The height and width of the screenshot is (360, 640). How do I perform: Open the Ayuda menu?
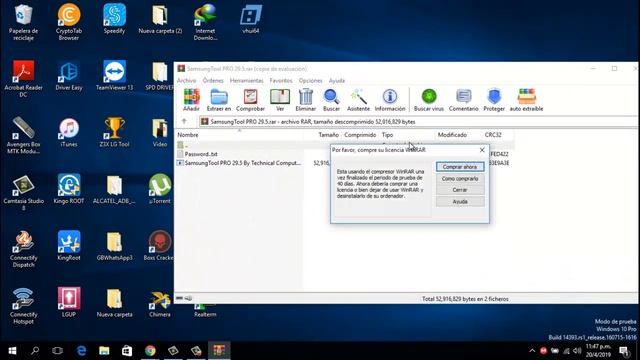337,80
